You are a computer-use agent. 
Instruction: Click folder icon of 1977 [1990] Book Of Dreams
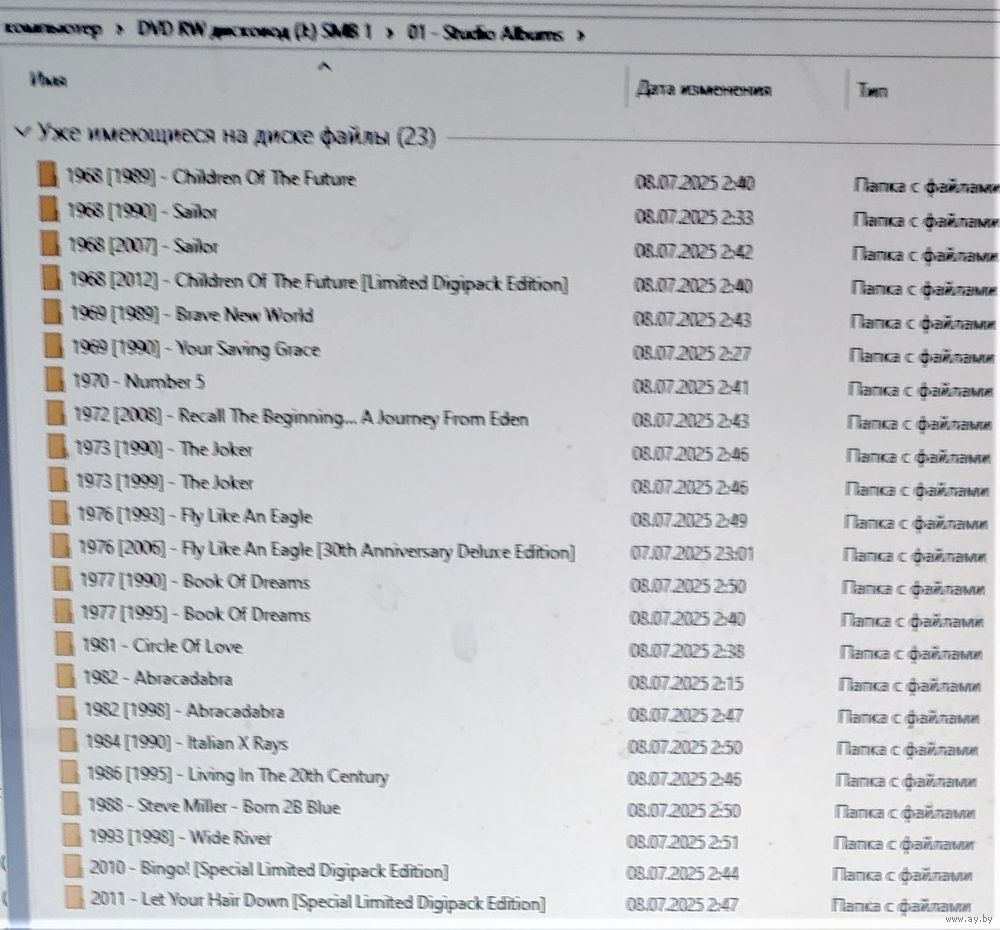(x=62, y=579)
